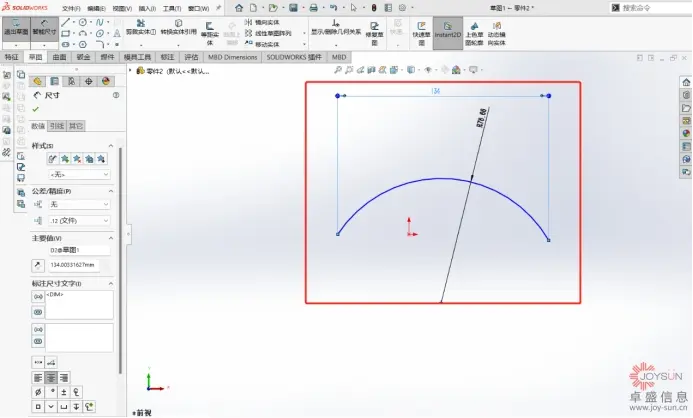693x418 pixels.
Task: Click Move Entities (移动实体)
Action: pos(263,44)
